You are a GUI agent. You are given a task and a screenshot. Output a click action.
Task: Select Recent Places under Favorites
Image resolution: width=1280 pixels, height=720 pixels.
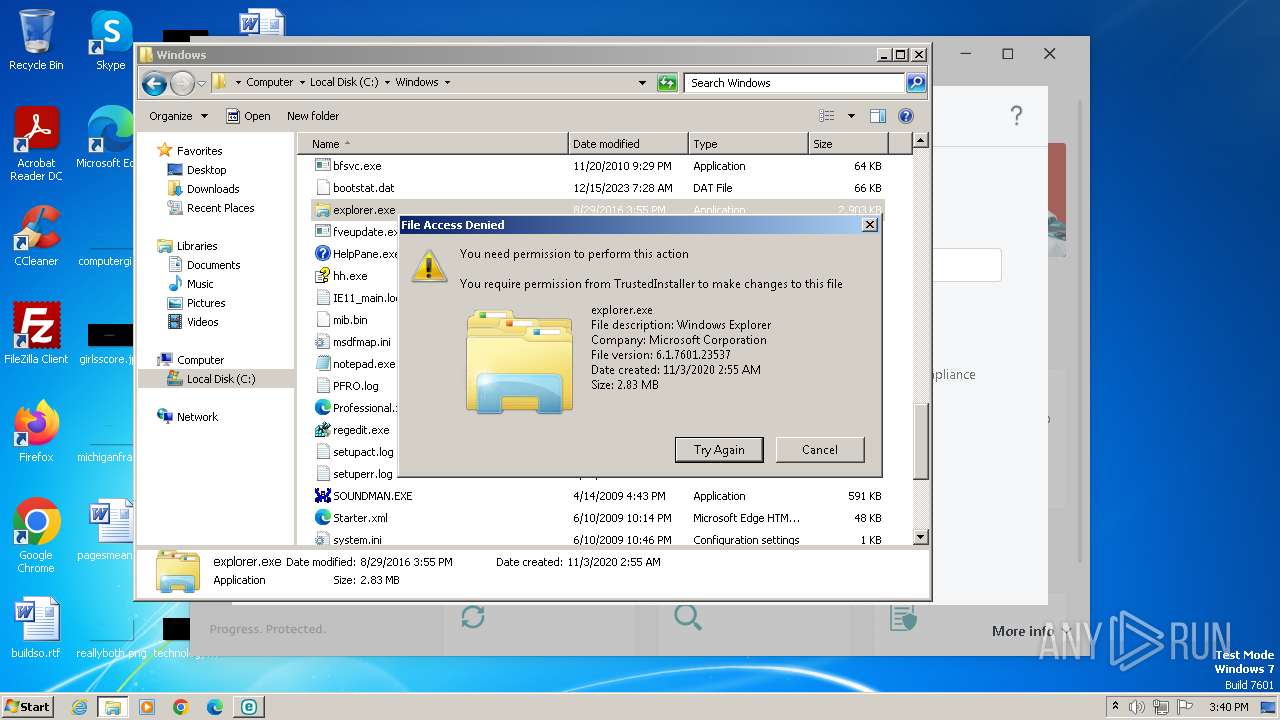211,208
